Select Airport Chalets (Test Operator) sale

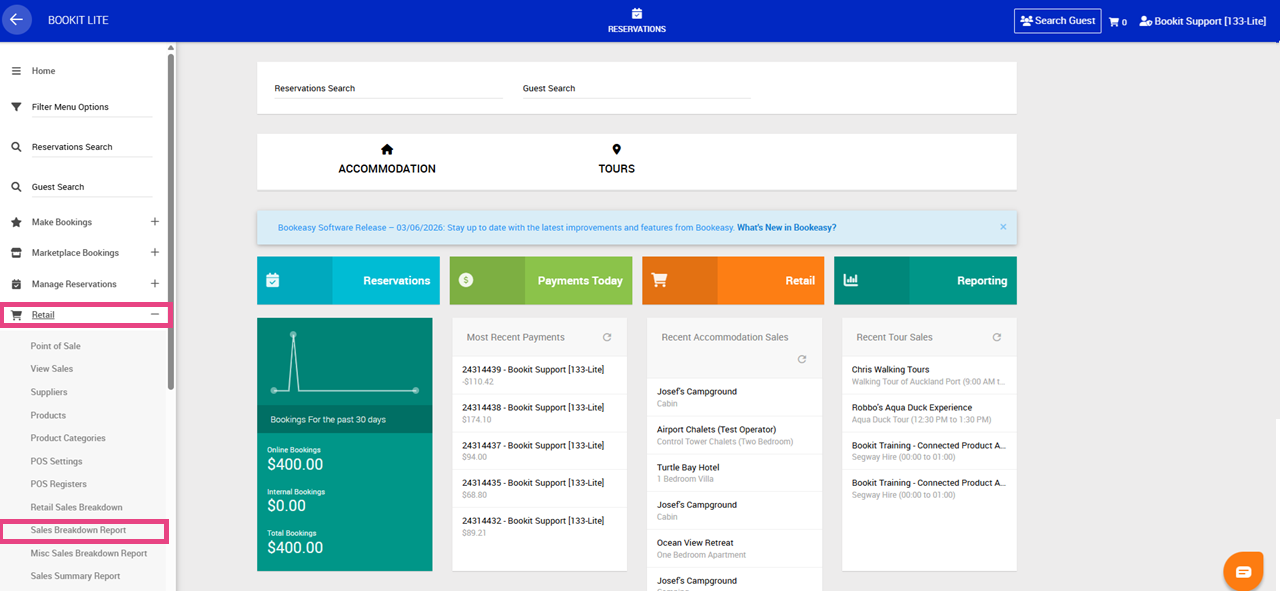point(735,435)
